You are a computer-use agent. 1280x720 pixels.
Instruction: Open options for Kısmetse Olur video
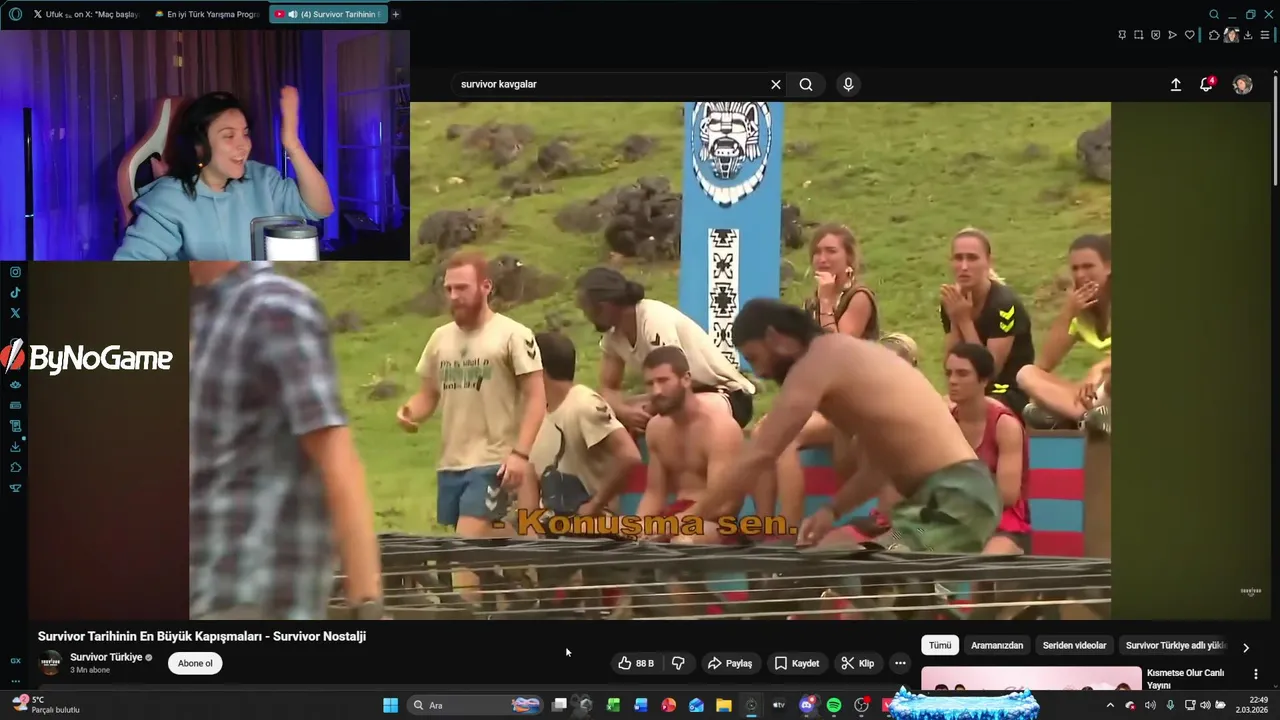(x=1256, y=674)
